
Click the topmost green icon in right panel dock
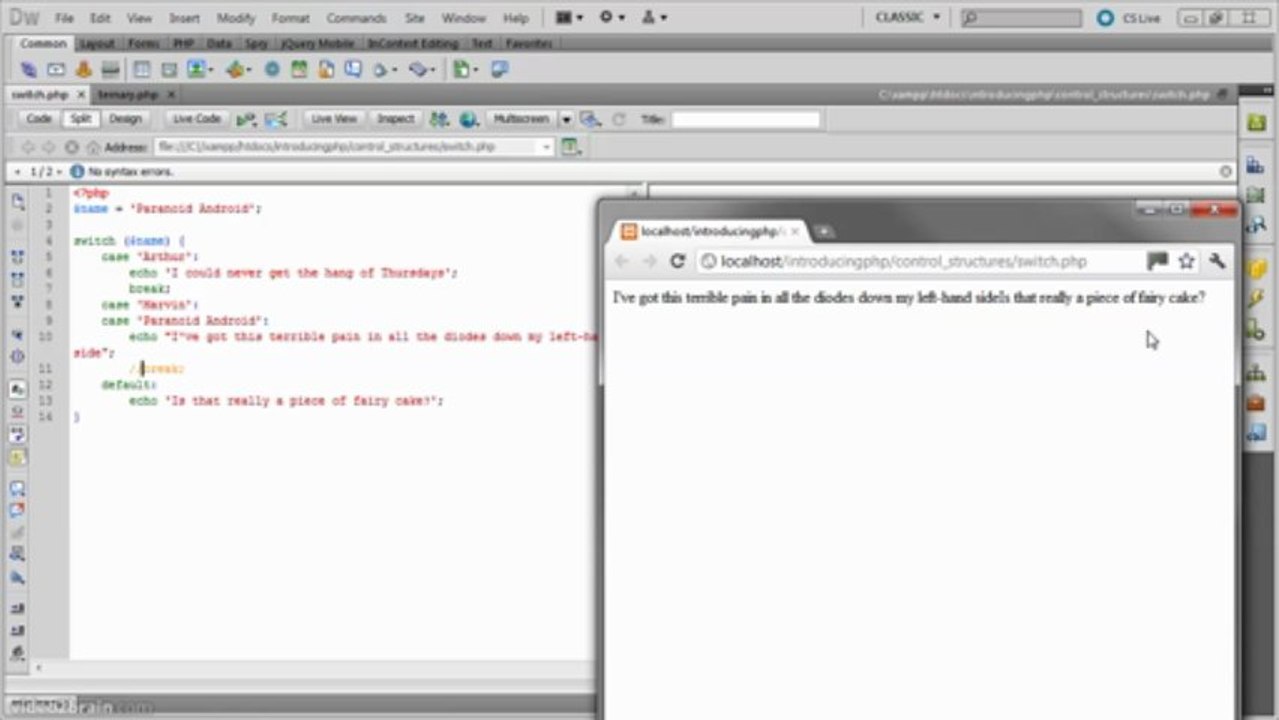tap(1256, 122)
